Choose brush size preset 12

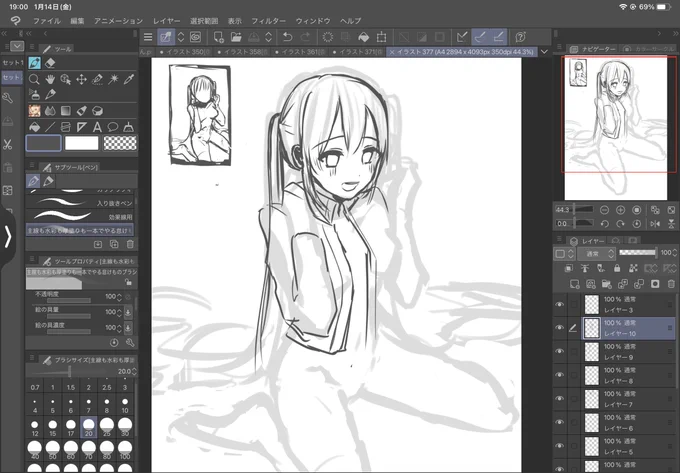click(35, 427)
